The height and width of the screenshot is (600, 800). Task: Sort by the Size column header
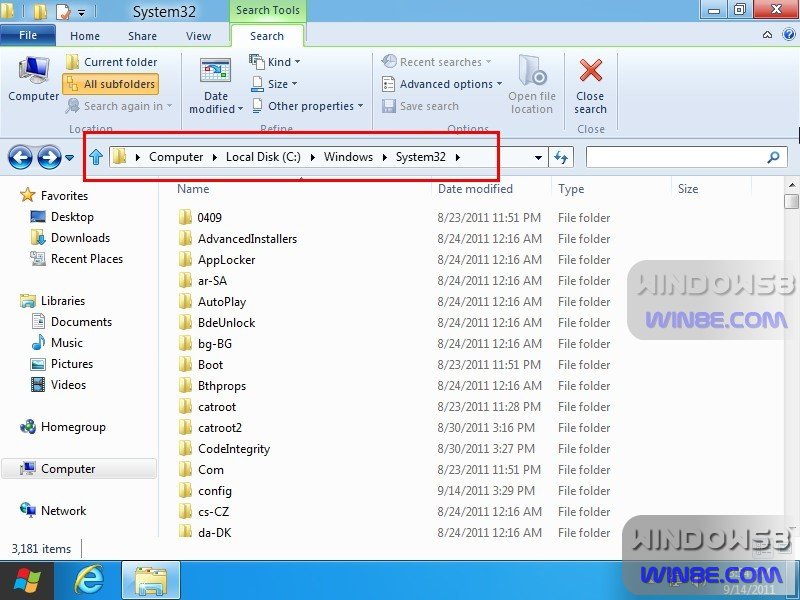point(688,189)
